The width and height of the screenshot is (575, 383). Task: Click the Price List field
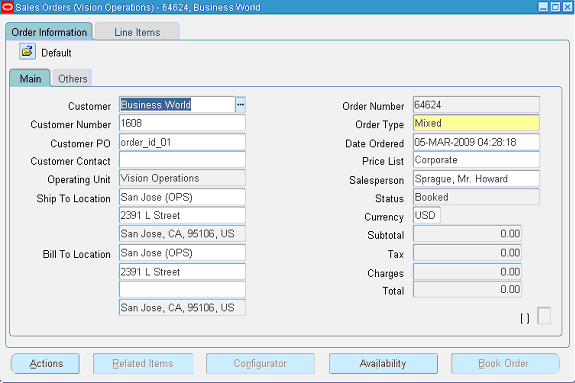[476, 160]
